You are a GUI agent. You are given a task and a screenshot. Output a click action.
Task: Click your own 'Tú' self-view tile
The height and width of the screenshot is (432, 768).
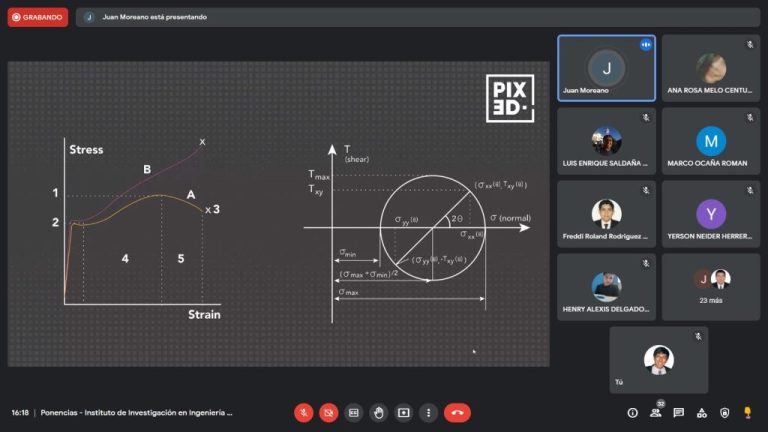click(x=658, y=360)
